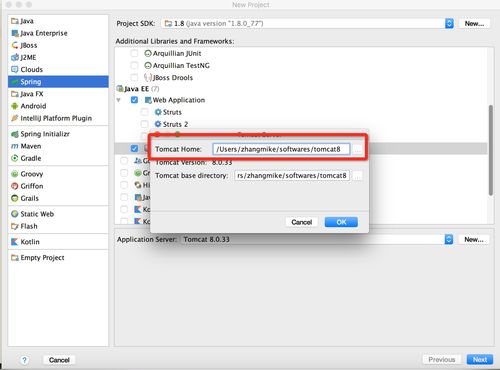Browse for the Tomcat Home folder
The width and height of the screenshot is (500, 370).
point(357,149)
